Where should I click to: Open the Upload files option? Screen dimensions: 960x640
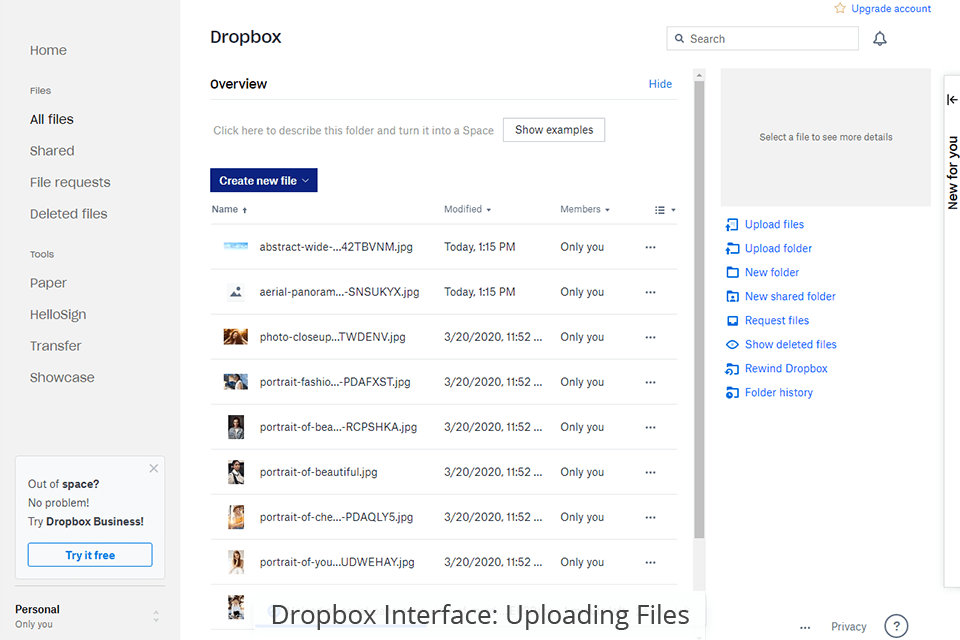pyautogui.click(x=773, y=224)
